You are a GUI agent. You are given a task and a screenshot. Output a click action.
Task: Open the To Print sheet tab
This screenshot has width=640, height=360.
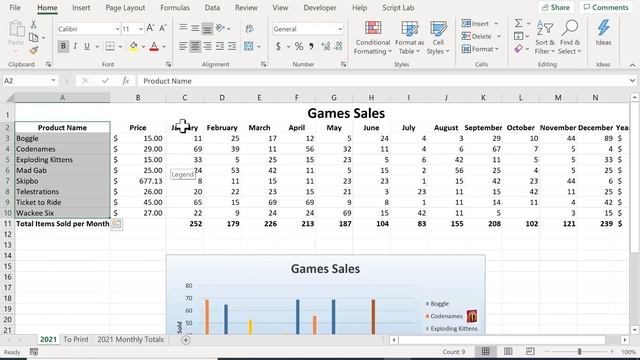click(x=76, y=340)
